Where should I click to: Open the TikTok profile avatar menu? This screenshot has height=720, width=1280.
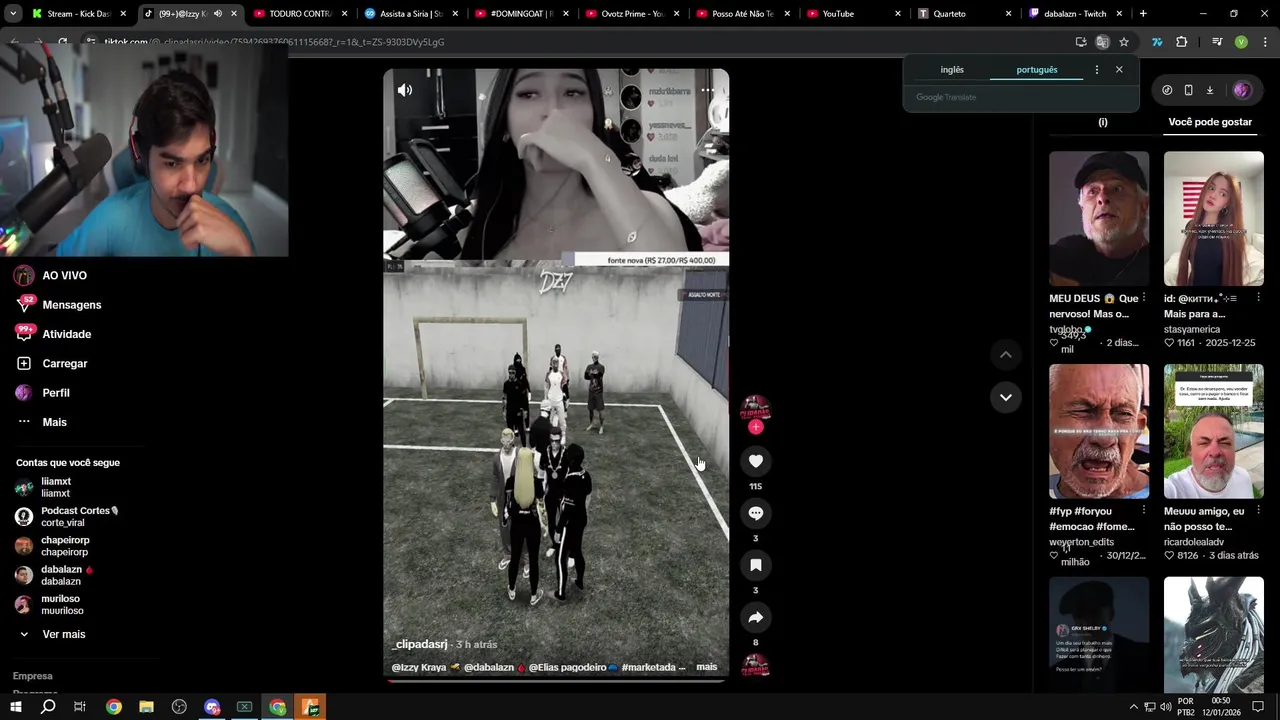point(1242,90)
